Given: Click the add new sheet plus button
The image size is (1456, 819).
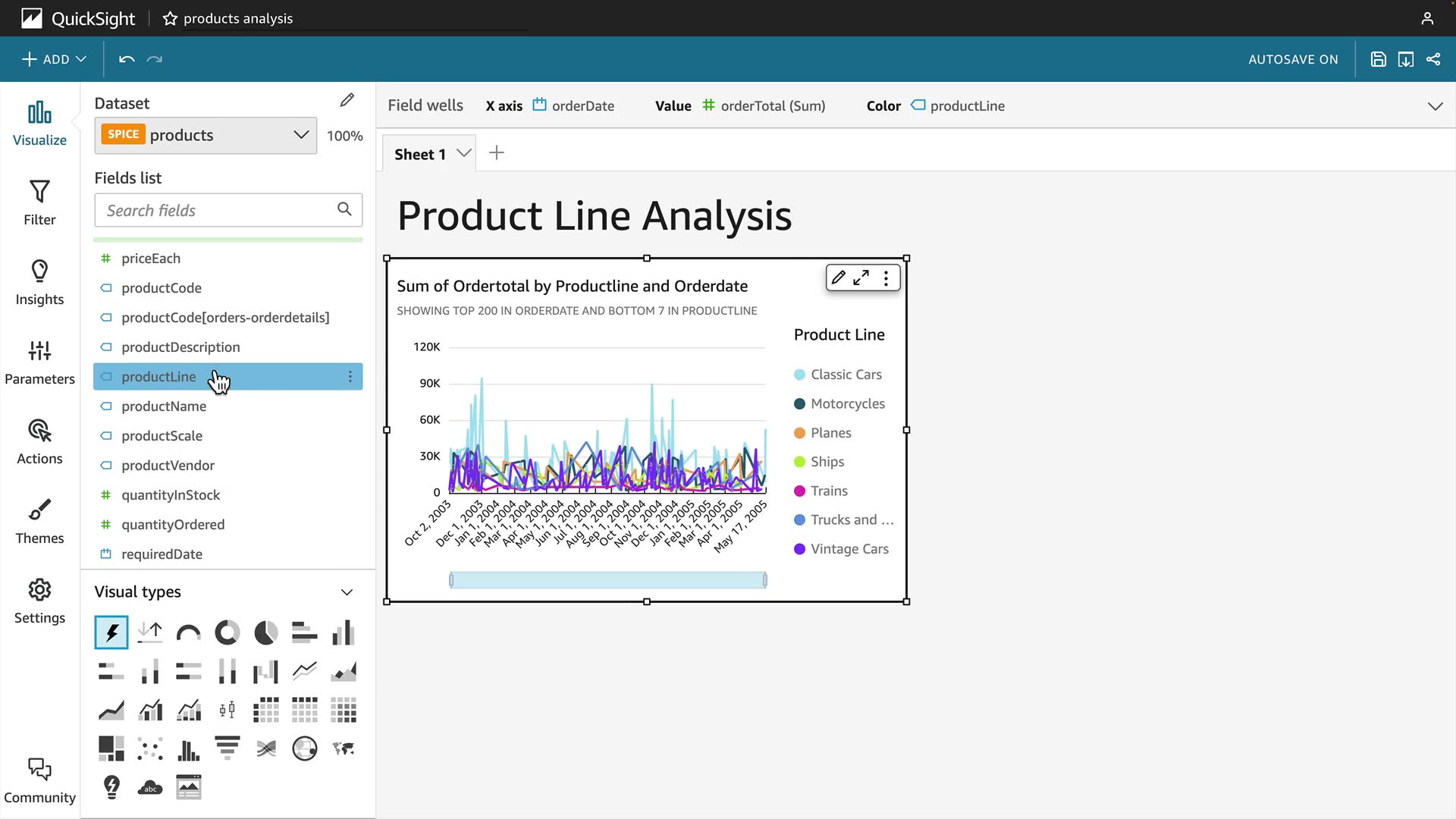Looking at the screenshot, I should (497, 153).
